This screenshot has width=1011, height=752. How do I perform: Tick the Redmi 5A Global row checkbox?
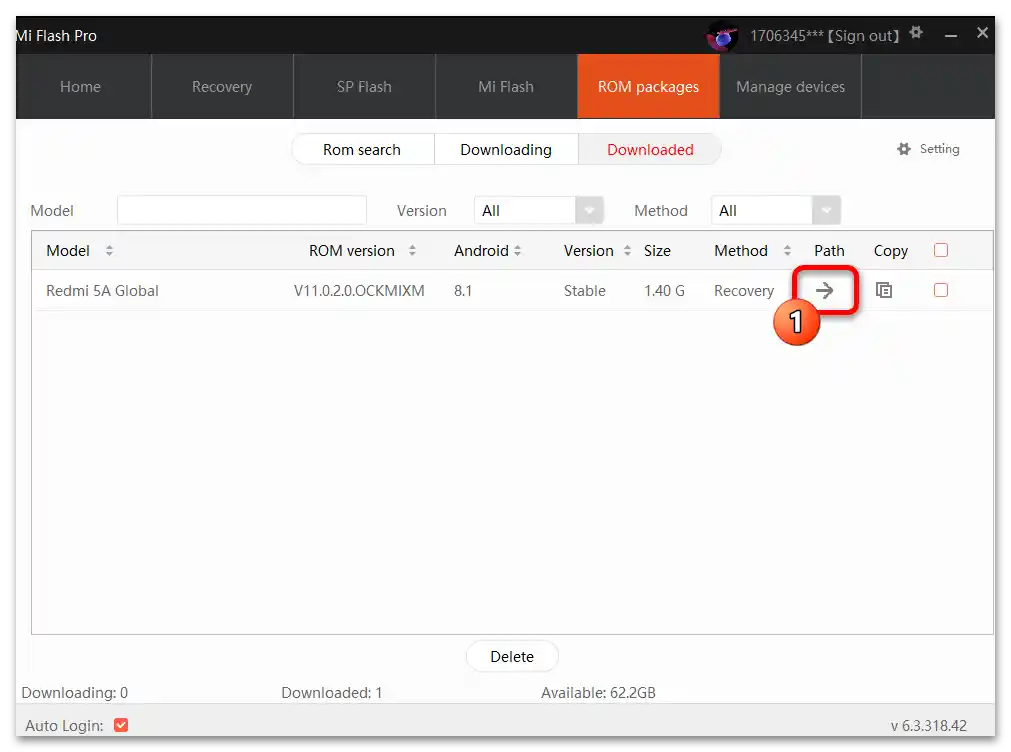(941, 290)
